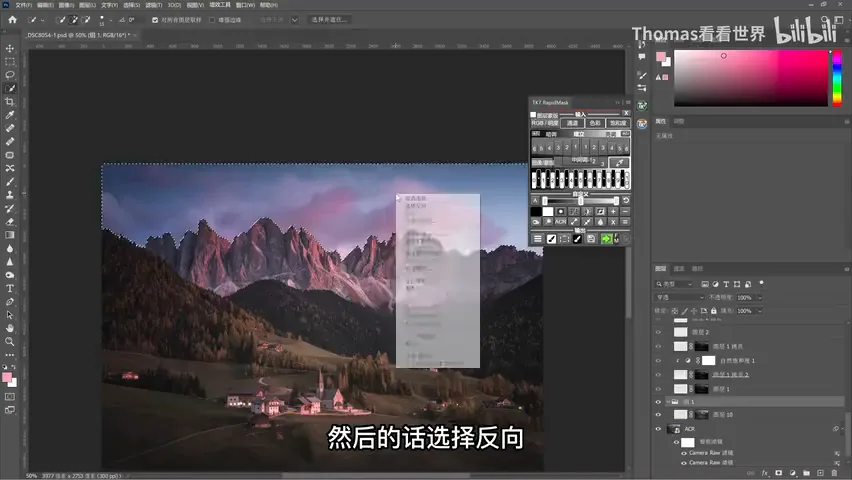Open the layer fill dropdown arrow
The width and height of the screenshot is (852, 480).
[x=760, y=311]
